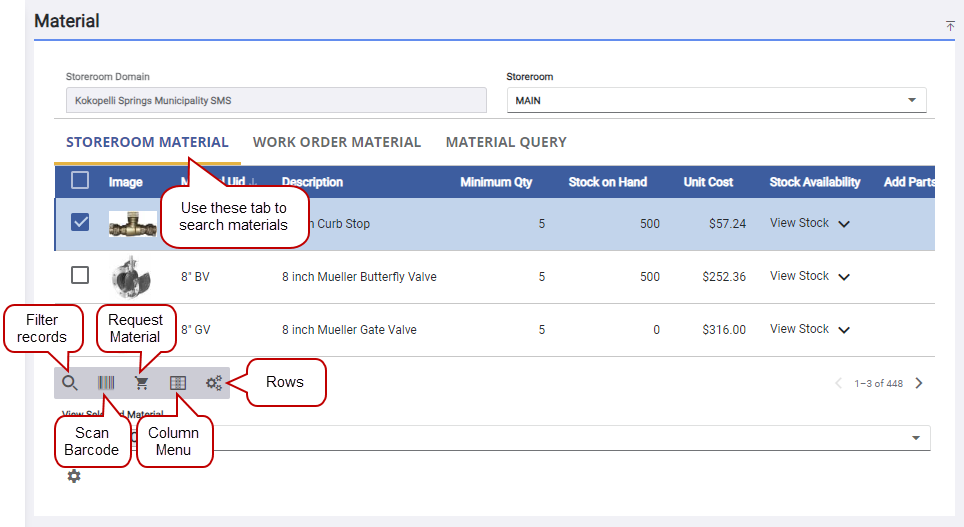The height and width of the screenshot is (527, 964).
Task: Check the 8" BV row checkbox
Action: click(x=80, y=276)
